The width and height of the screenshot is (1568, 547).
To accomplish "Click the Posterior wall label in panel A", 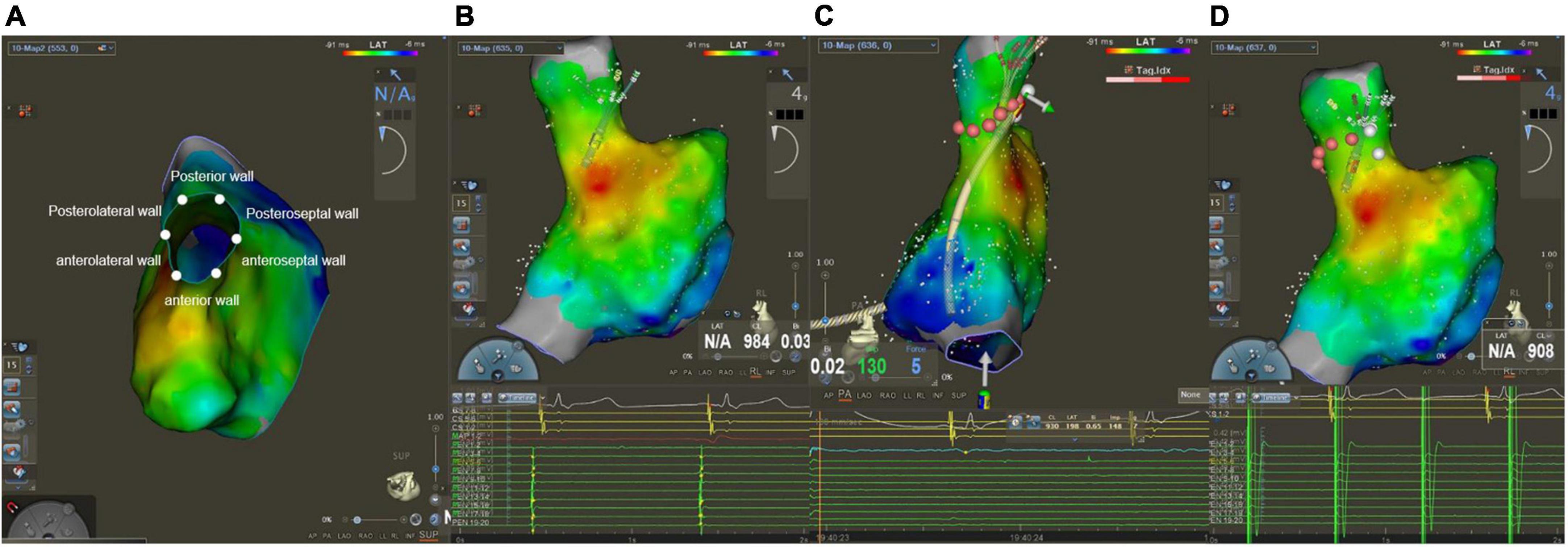I will coord(212,176).
